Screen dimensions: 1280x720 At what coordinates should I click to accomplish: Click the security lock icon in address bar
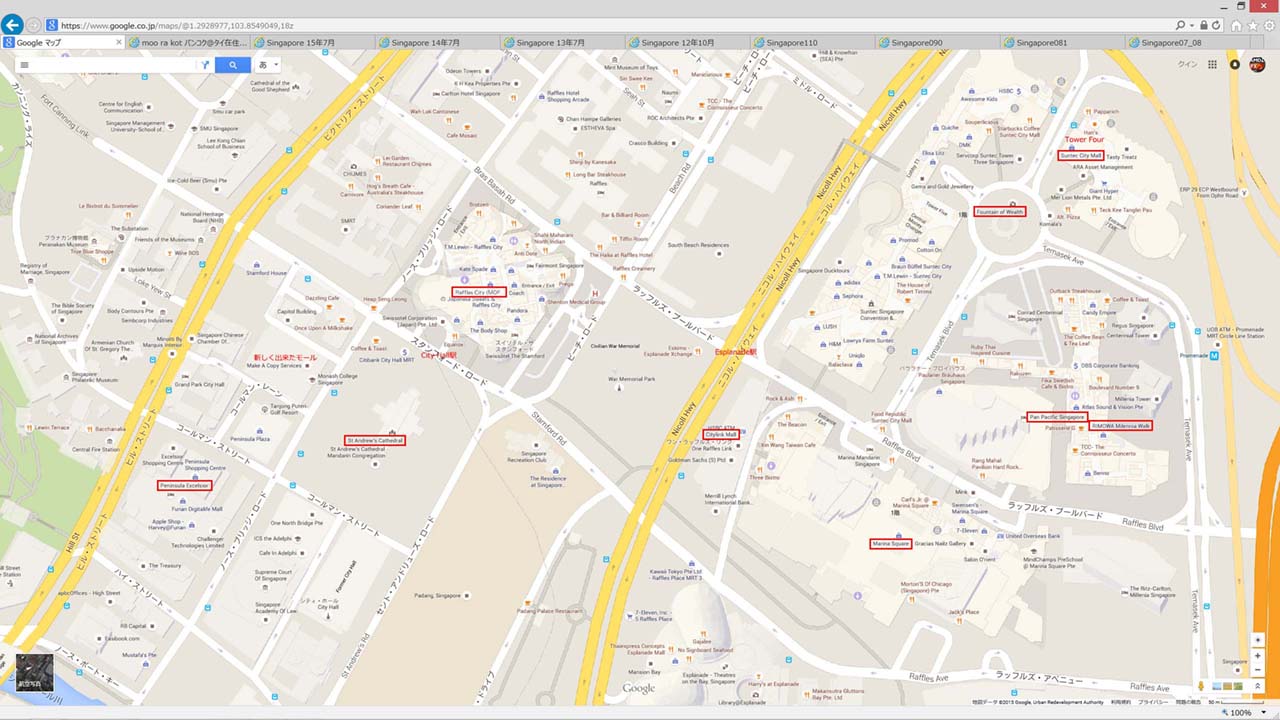tap(1203, 24)
